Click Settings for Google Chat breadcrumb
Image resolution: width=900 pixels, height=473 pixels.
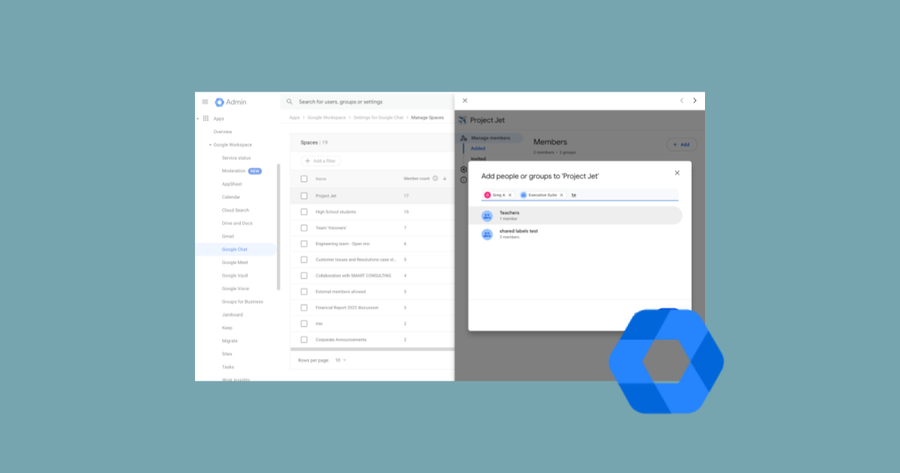(x=378, y=118)
